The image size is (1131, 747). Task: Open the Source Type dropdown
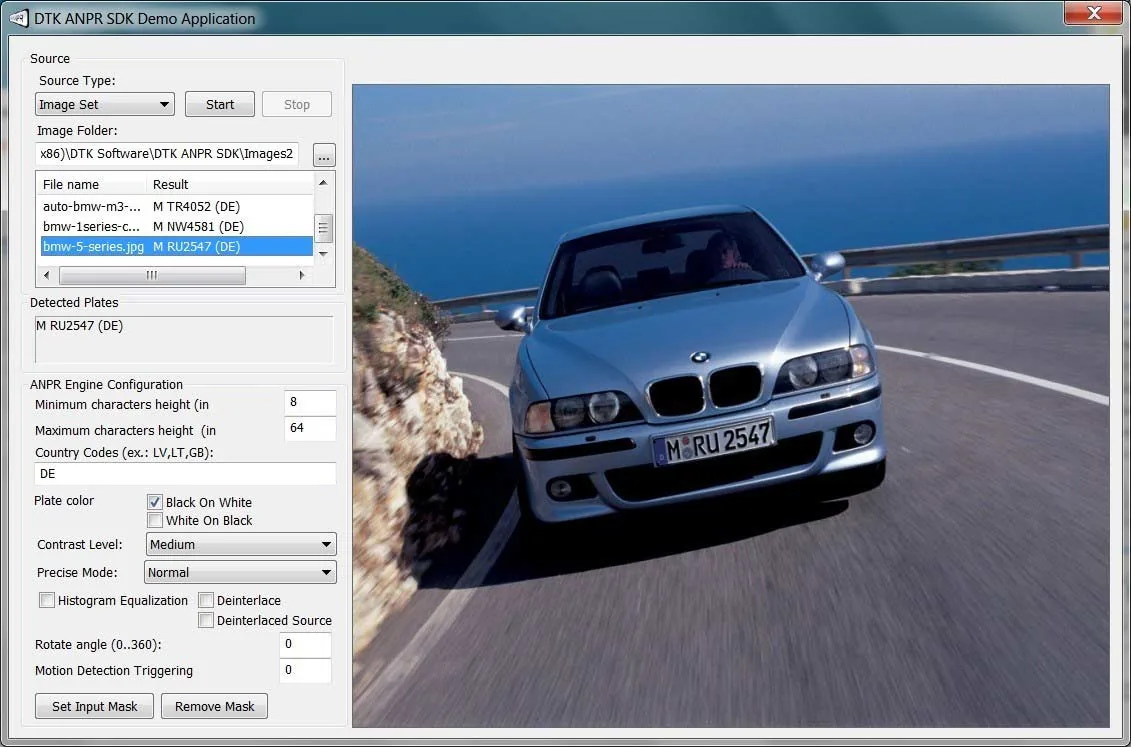click(x=105, y=105)
